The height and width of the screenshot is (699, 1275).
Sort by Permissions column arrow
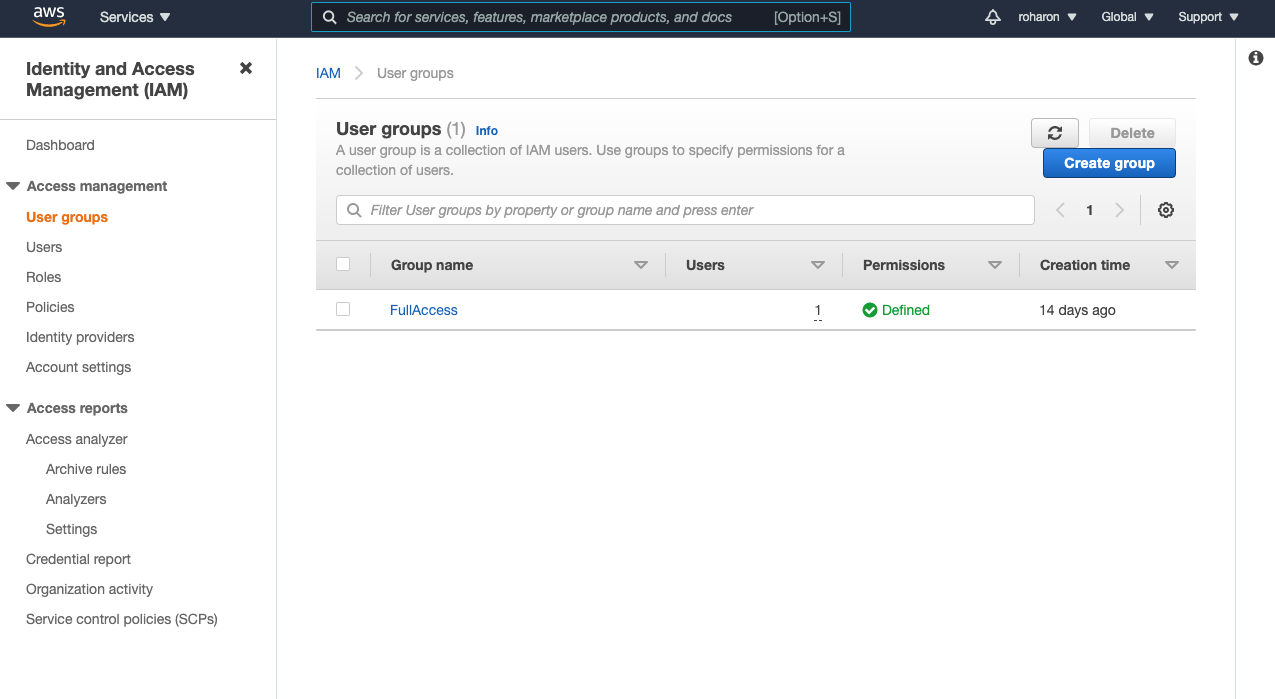995,265
